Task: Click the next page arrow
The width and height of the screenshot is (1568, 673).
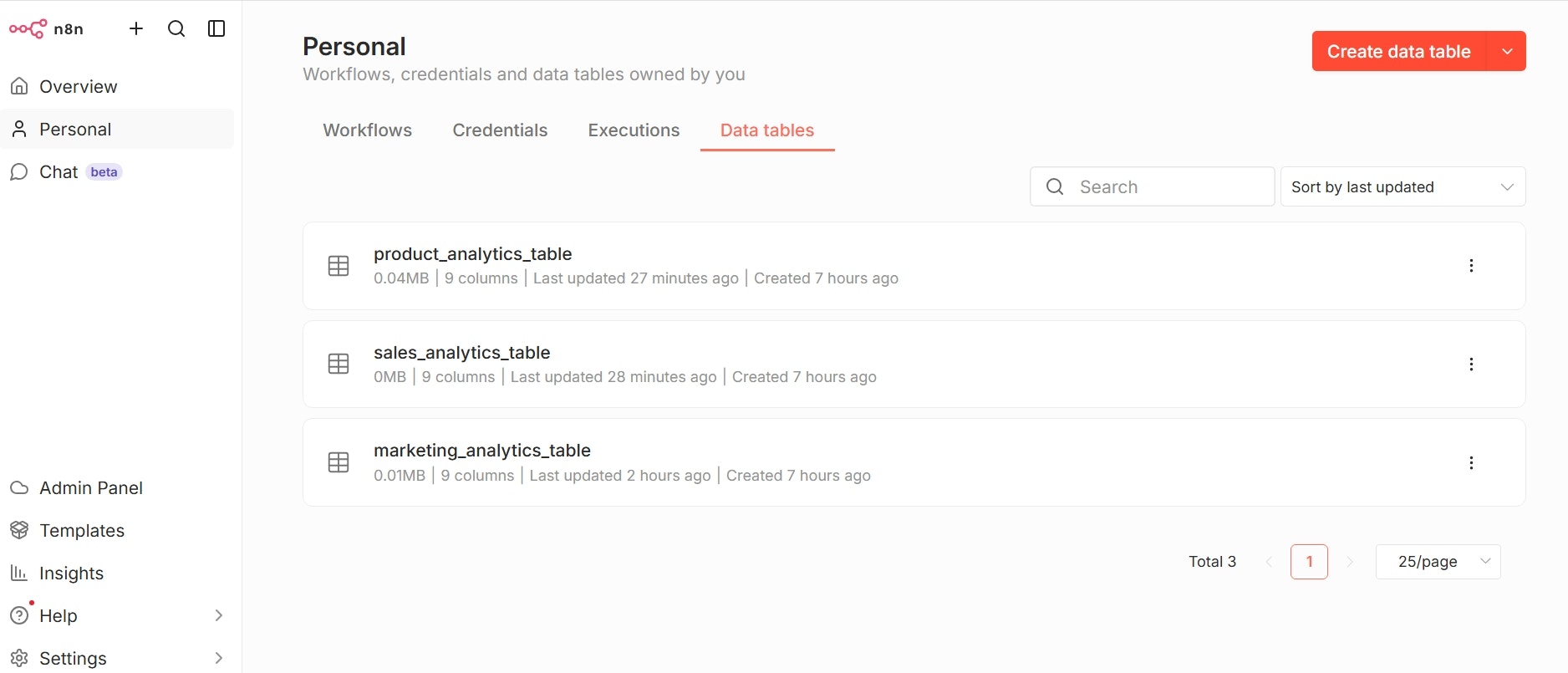Action: pyautogui.click(x=1349, y=562)
